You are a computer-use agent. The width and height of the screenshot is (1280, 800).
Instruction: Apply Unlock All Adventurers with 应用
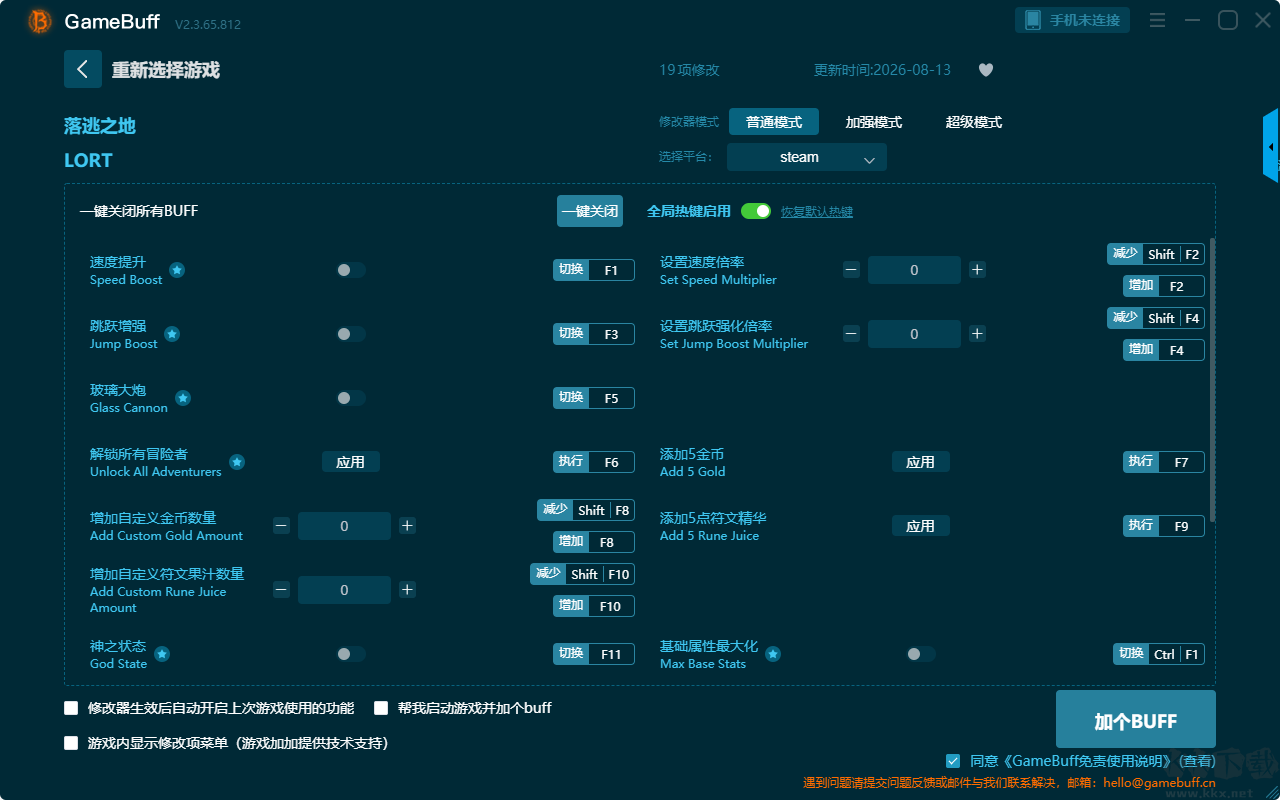(351, 462)
